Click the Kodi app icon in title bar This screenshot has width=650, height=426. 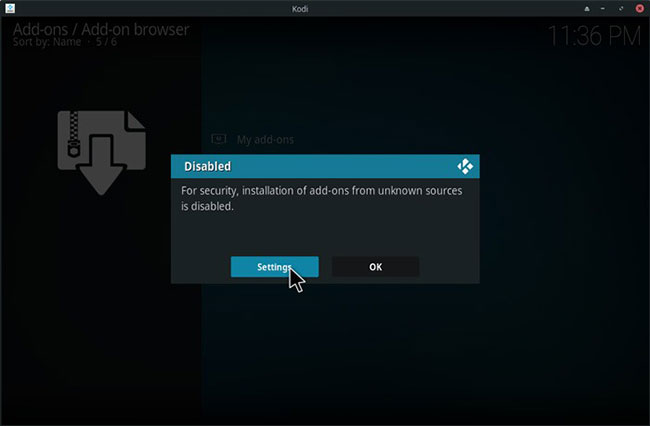tap(10, 8)
